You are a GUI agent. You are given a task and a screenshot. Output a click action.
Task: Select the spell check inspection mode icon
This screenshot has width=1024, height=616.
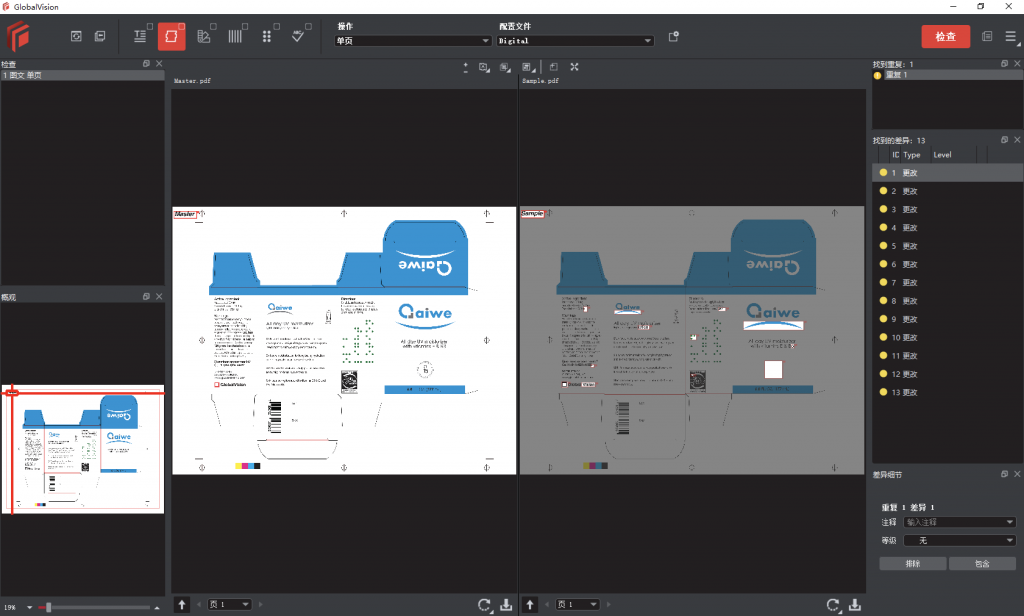(x=298, y=37)
